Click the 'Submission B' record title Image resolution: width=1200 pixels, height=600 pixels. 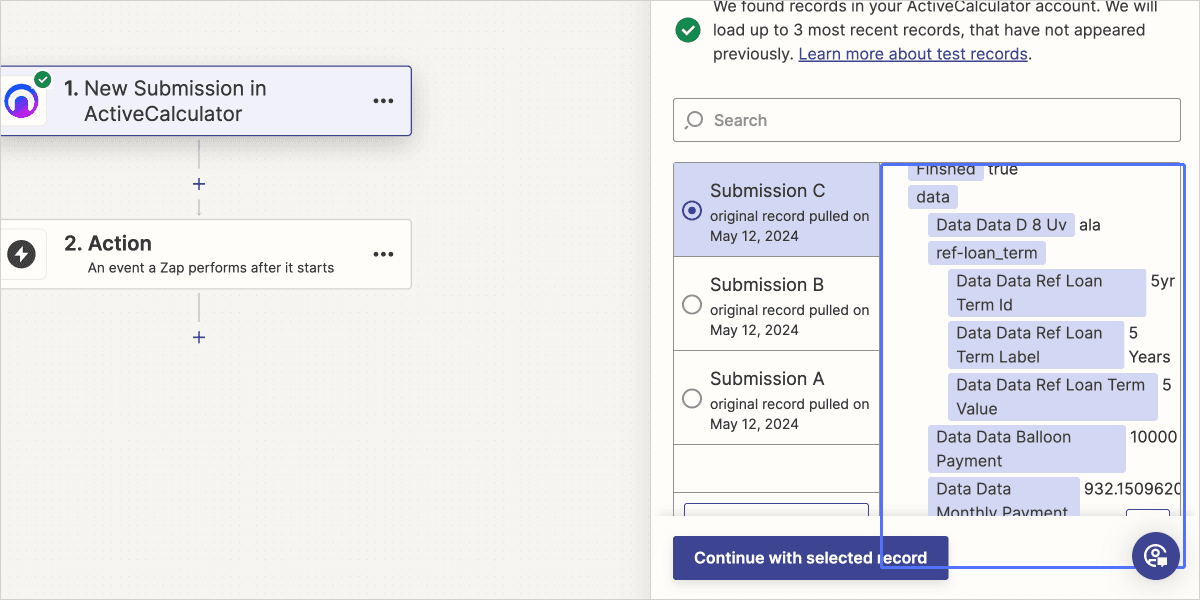tap(767, 285)
